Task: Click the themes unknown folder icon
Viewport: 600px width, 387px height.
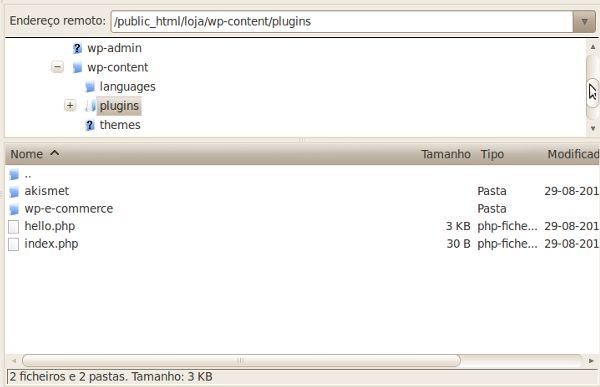Action: [90, 125]
